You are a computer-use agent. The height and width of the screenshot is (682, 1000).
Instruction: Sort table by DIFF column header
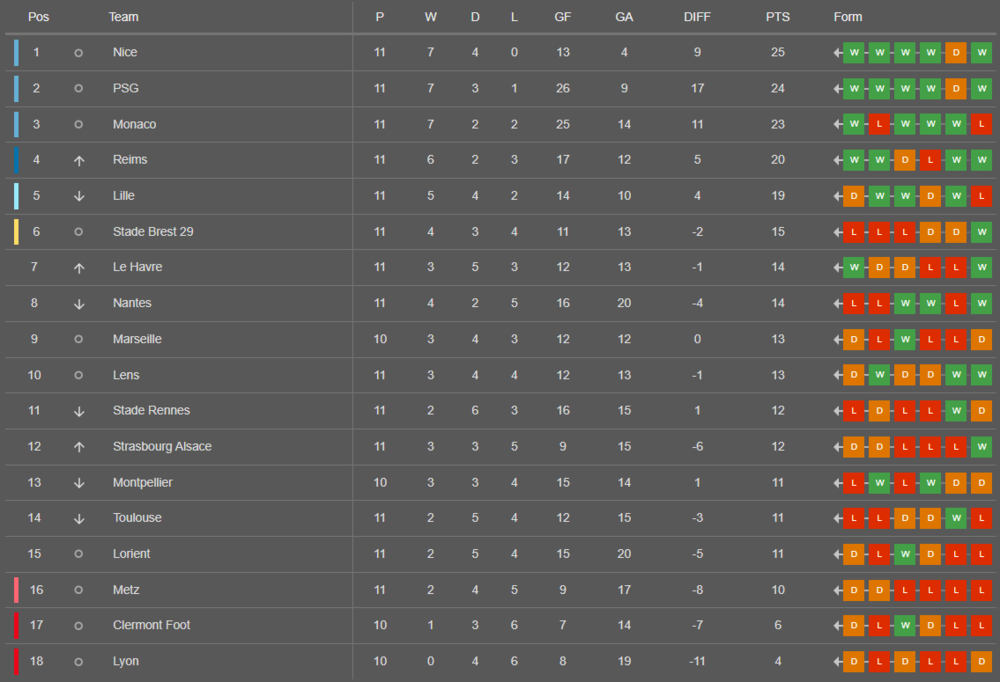(697, 17)
